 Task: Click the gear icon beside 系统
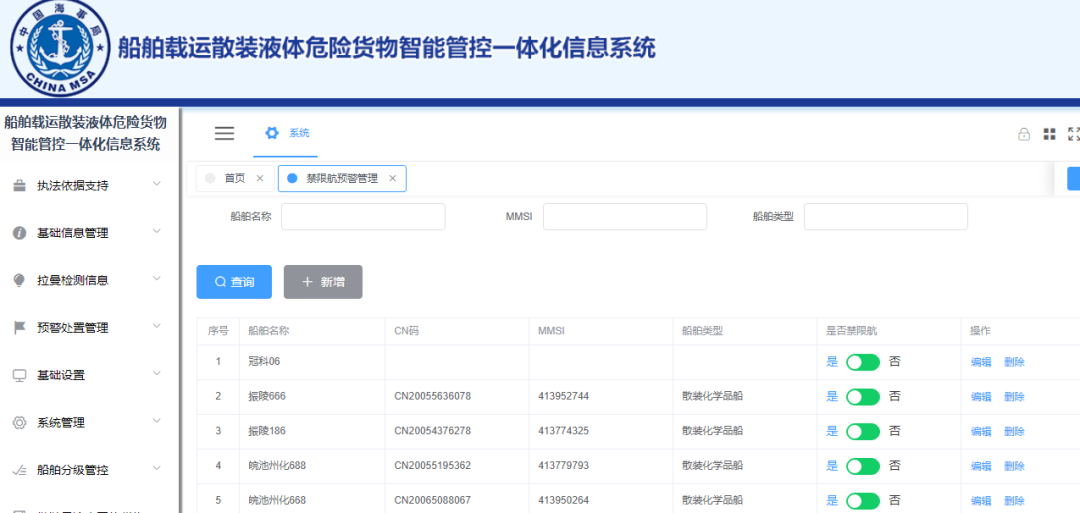pos(272,133)
